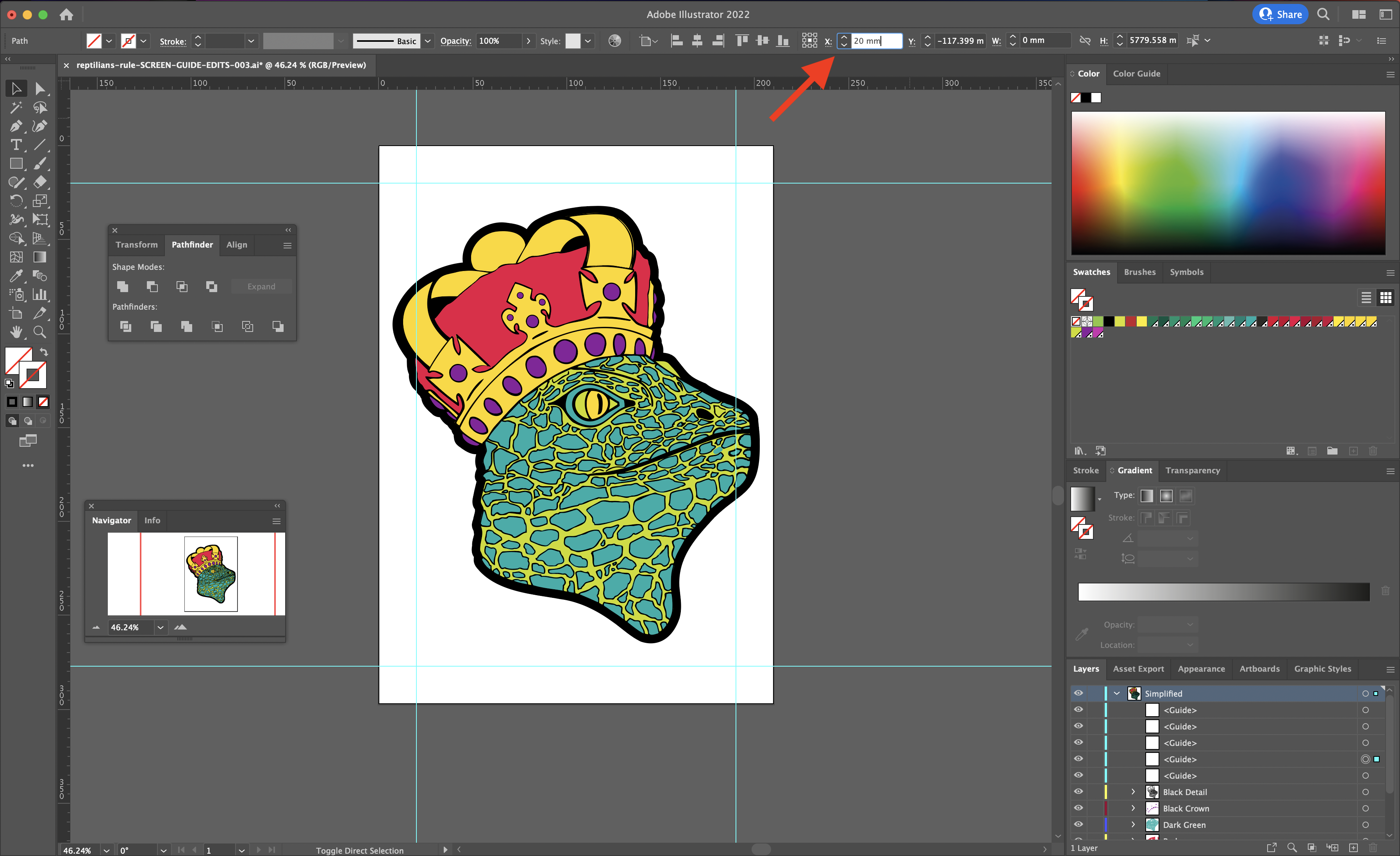Choose the Magic Wand tool
The height and width of the screenshot is (856, 1400).
tap(16, 107)
